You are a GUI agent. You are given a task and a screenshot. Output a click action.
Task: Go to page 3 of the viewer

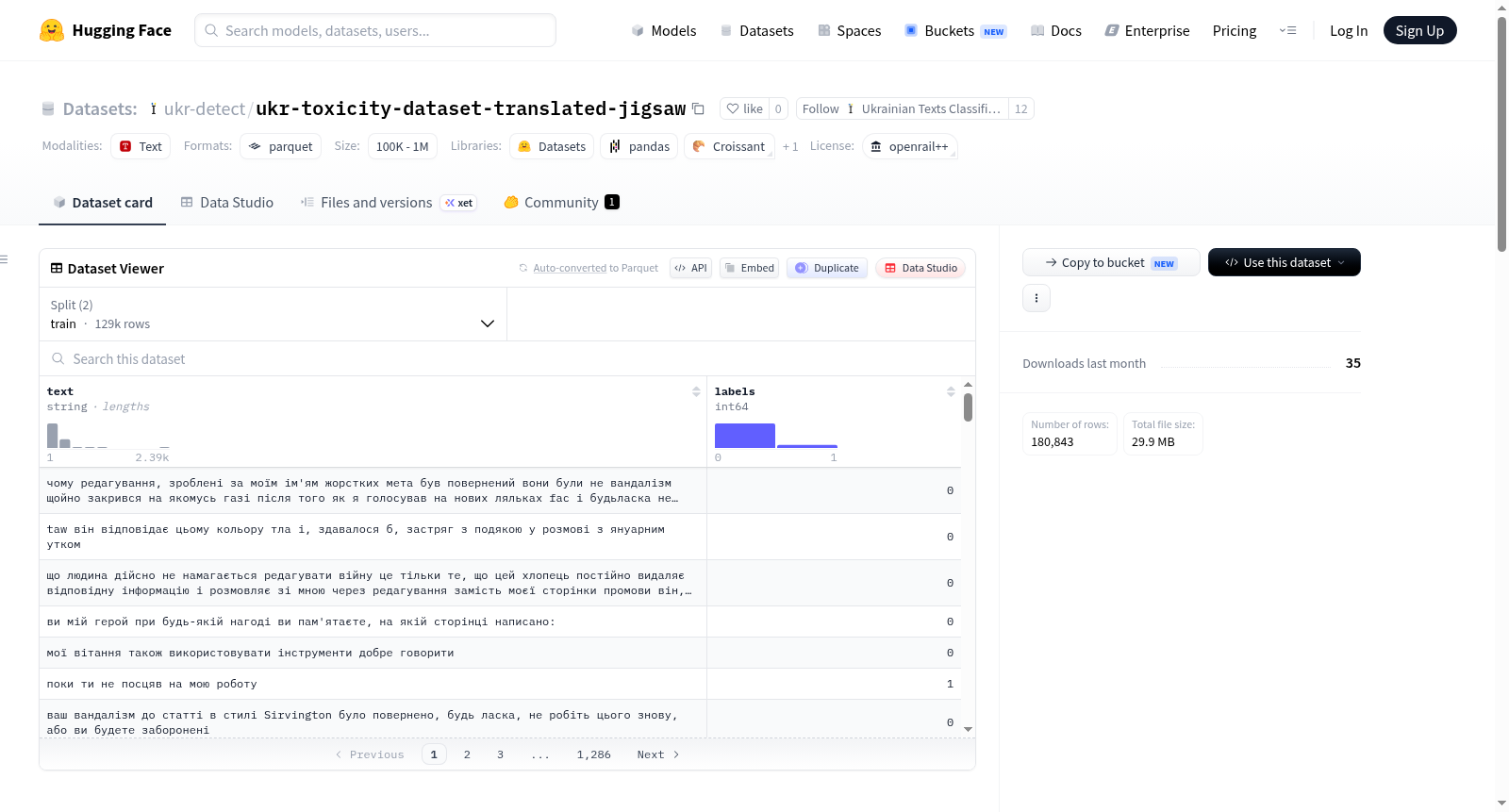(500, 754)
